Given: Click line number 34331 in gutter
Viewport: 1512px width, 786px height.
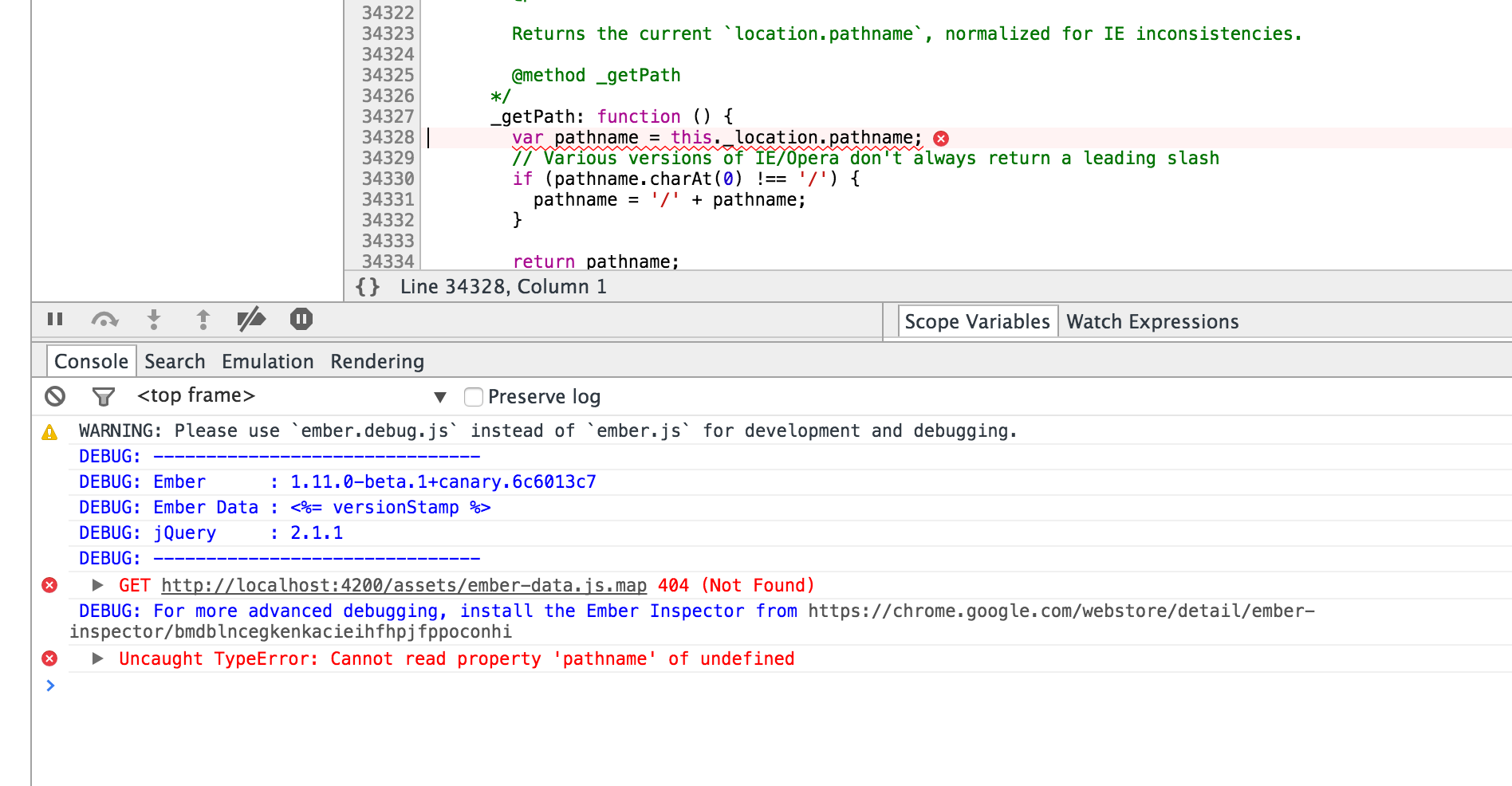Looking at the screenshot, I should coord(388,199).
